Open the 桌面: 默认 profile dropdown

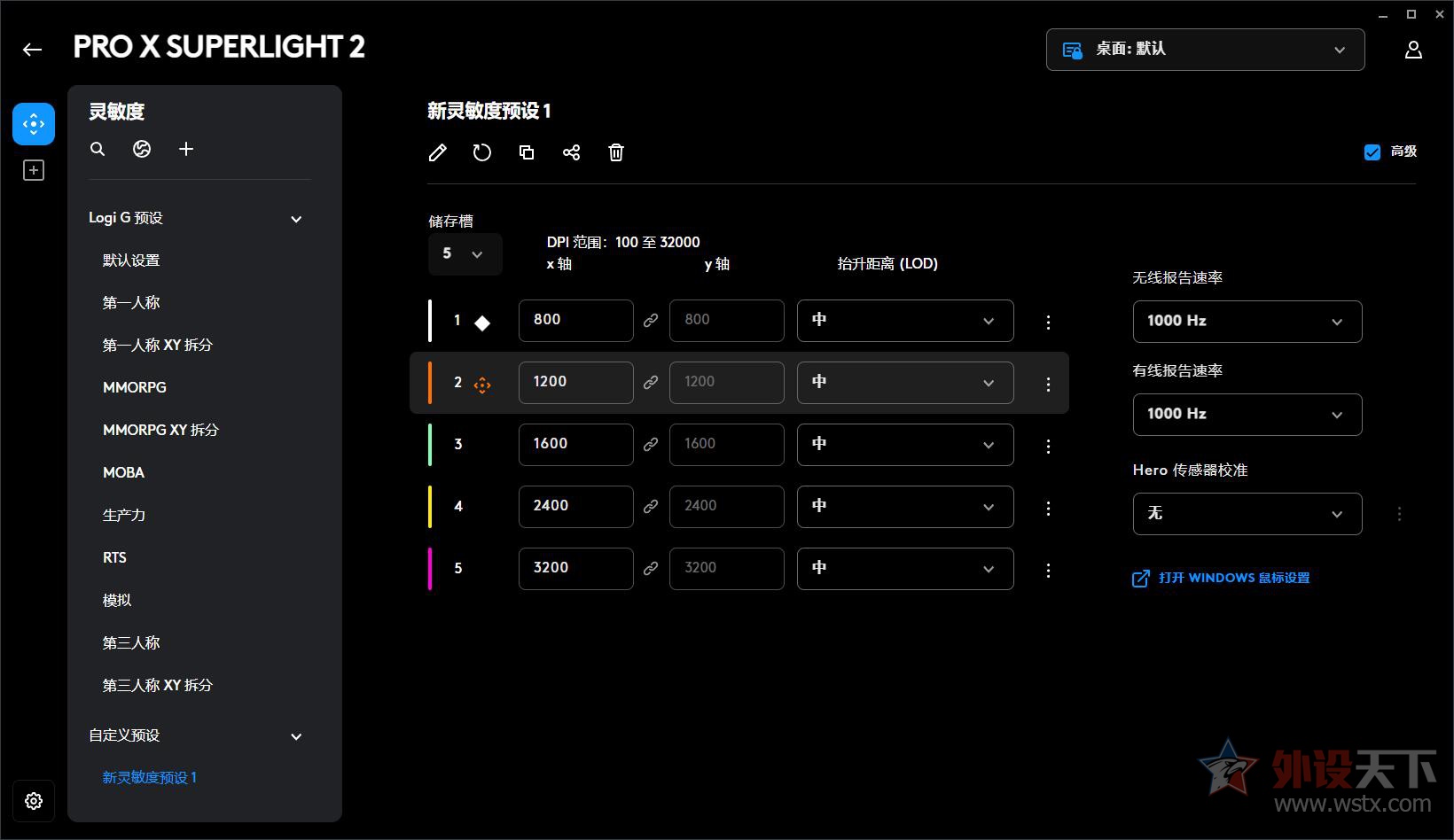pos(1205,50)
